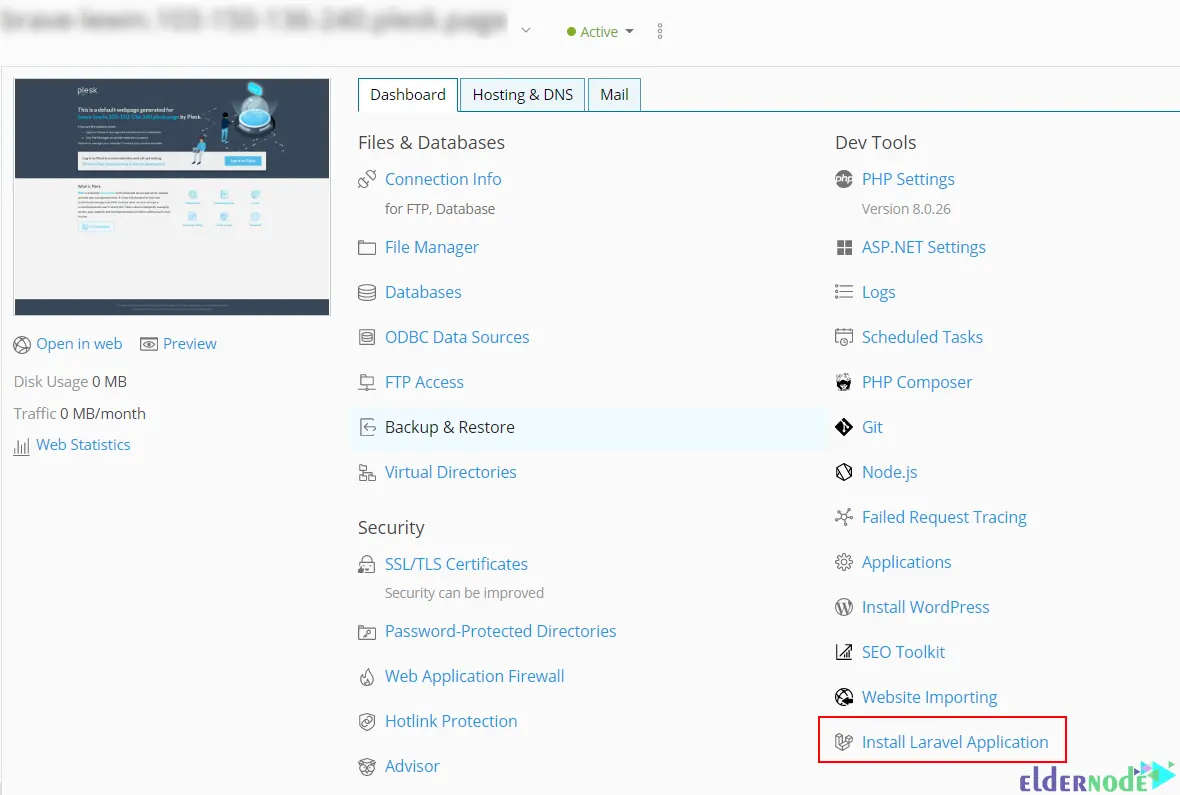This screenshot has width=1180, height=795.
Task: Open the PHP Settings link
Action: [908, 179]
